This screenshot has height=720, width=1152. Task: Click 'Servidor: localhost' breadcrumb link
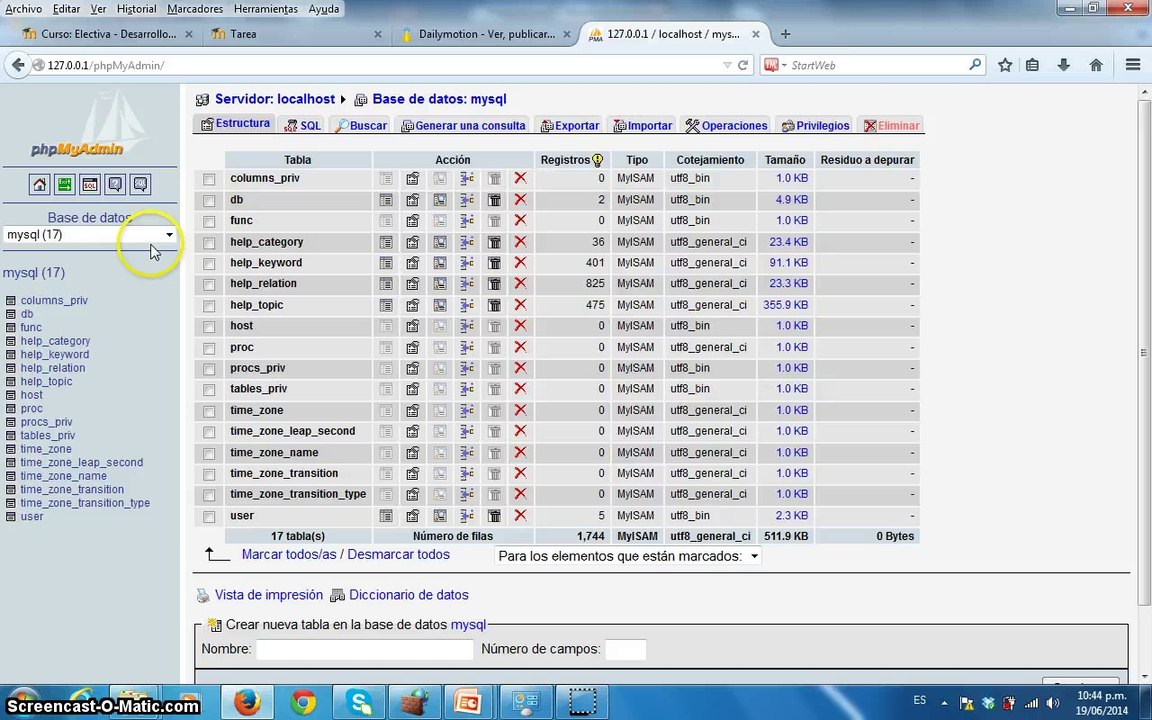(x=275, y=99)
